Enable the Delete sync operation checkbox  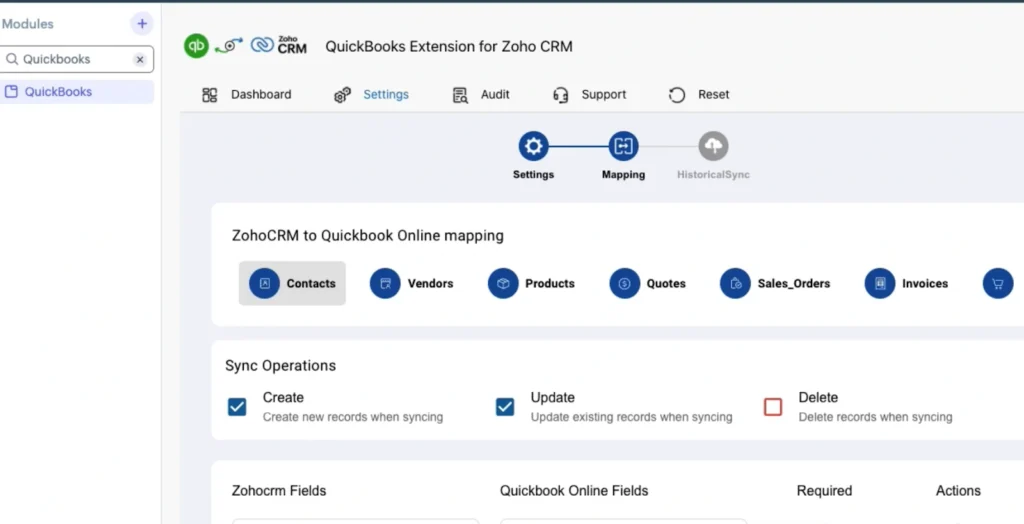pyautogui.click(x=773, y=407)
